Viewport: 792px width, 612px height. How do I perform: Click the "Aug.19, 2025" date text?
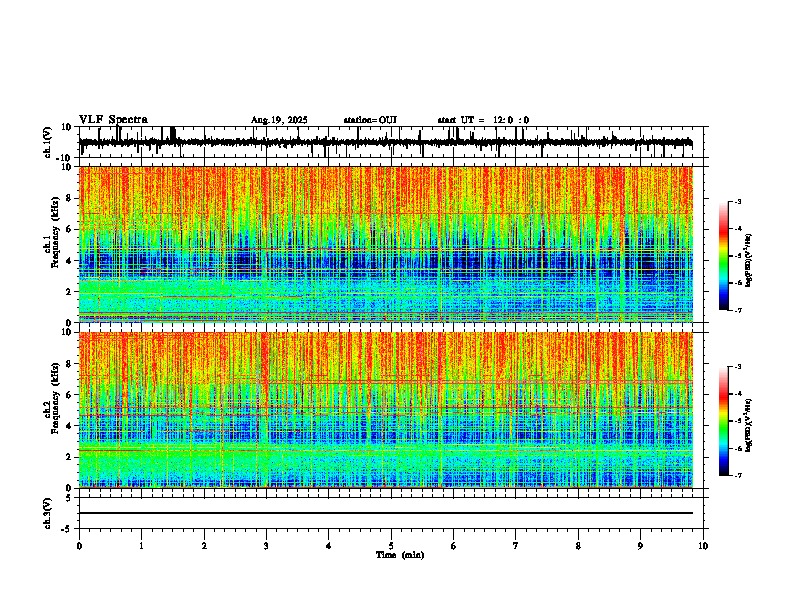tap(279, 120)
